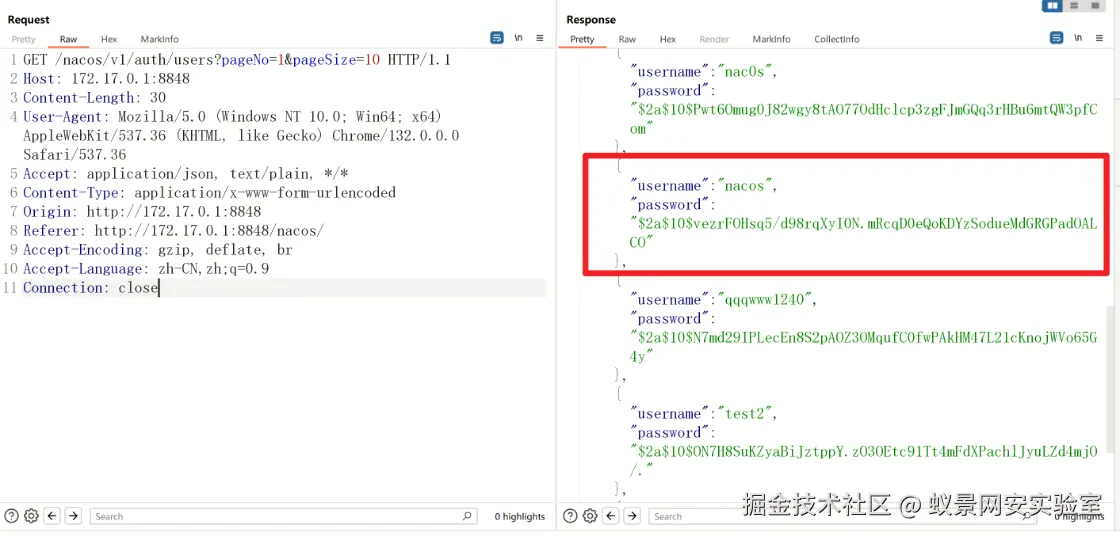Click the "nacos" username value in Response

747,186
